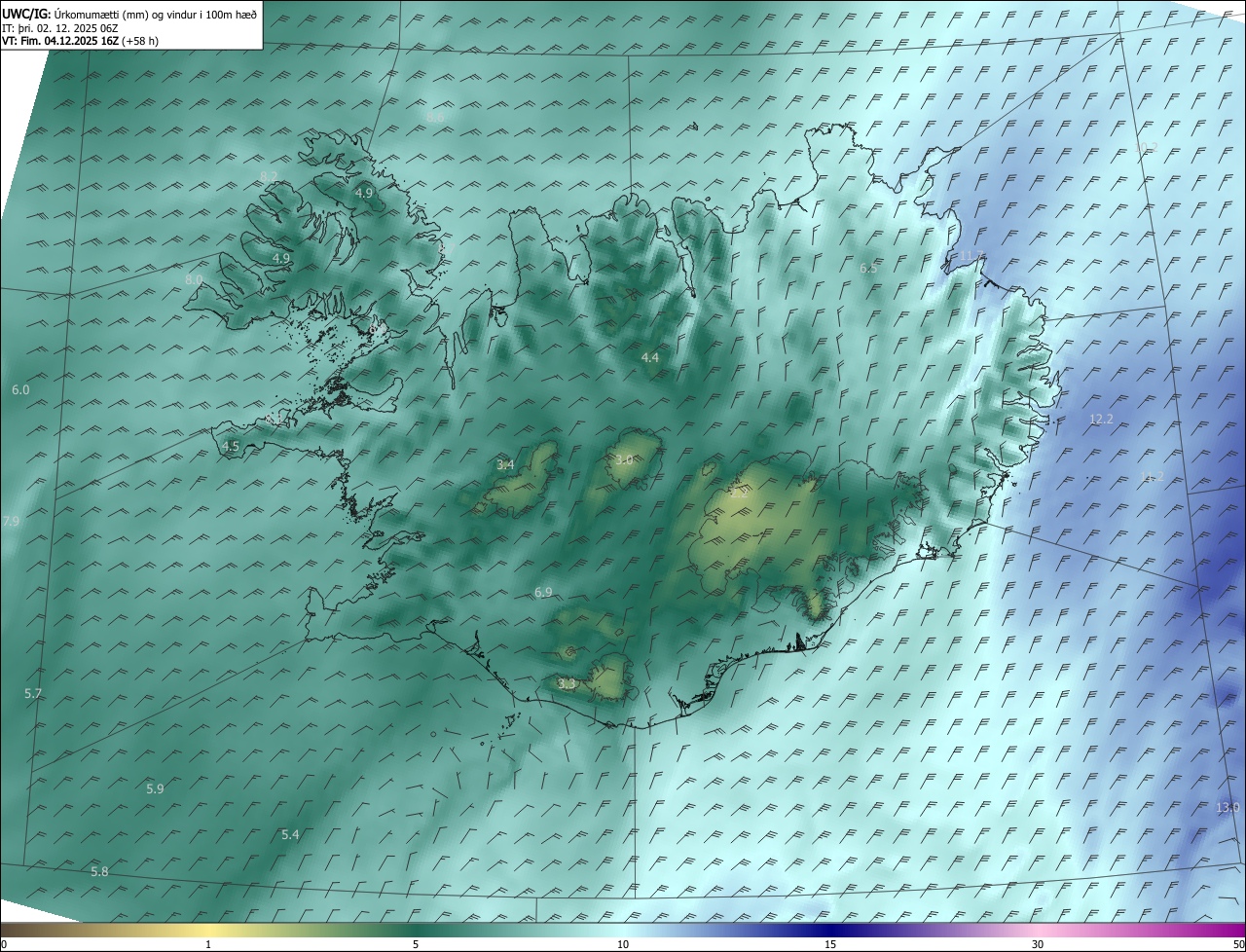Click the 5.8 value label on the map
1246x952 pixels.
[99, 872]
